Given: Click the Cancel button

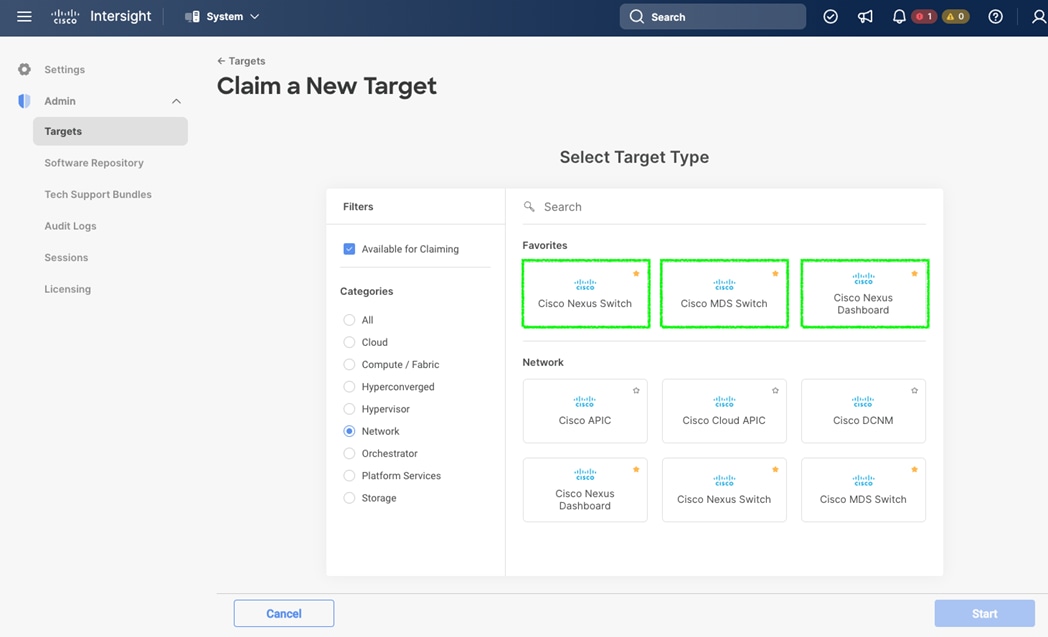Looking at the screenshot, I should coord(284,614).
